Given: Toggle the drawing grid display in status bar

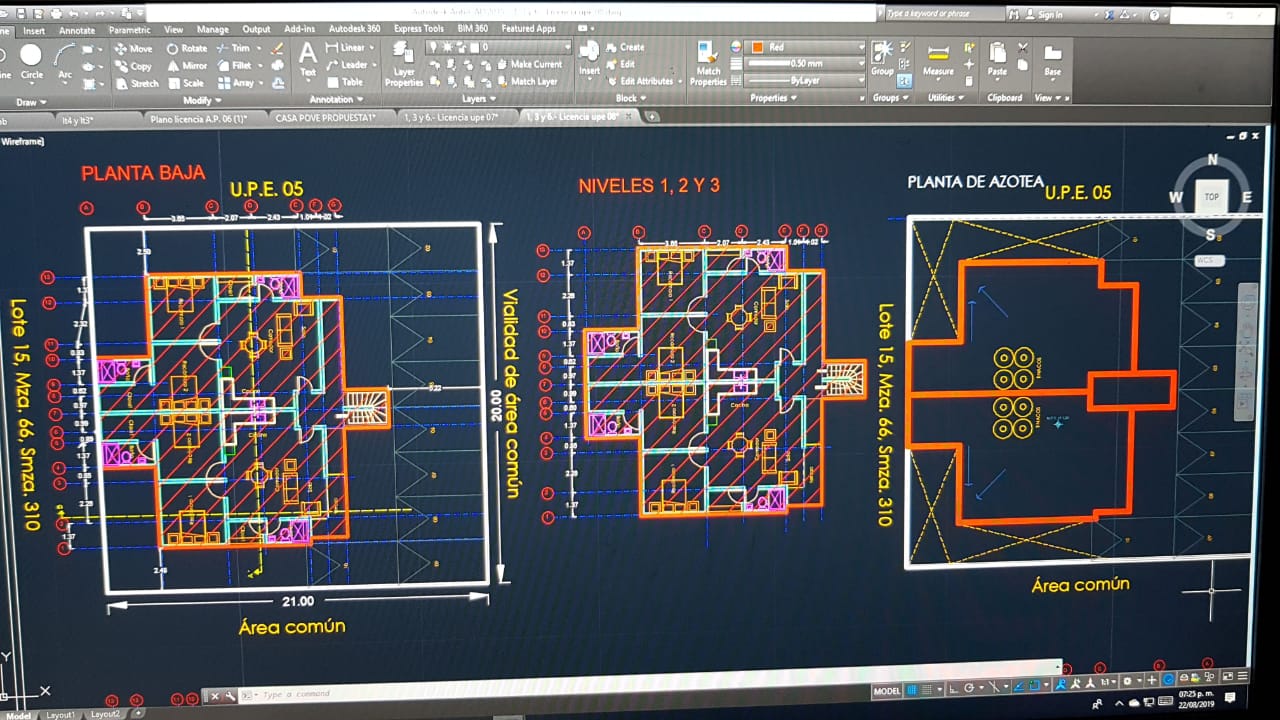Looking at the screenshot, I should click(912, 689).
